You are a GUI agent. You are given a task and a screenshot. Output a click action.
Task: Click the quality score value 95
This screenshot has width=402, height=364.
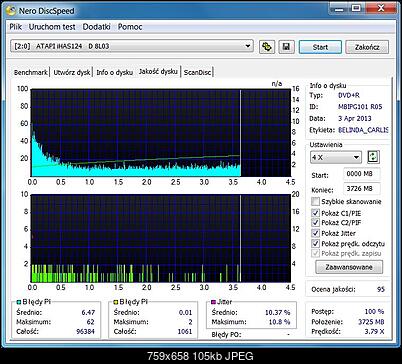click(381, 289)
